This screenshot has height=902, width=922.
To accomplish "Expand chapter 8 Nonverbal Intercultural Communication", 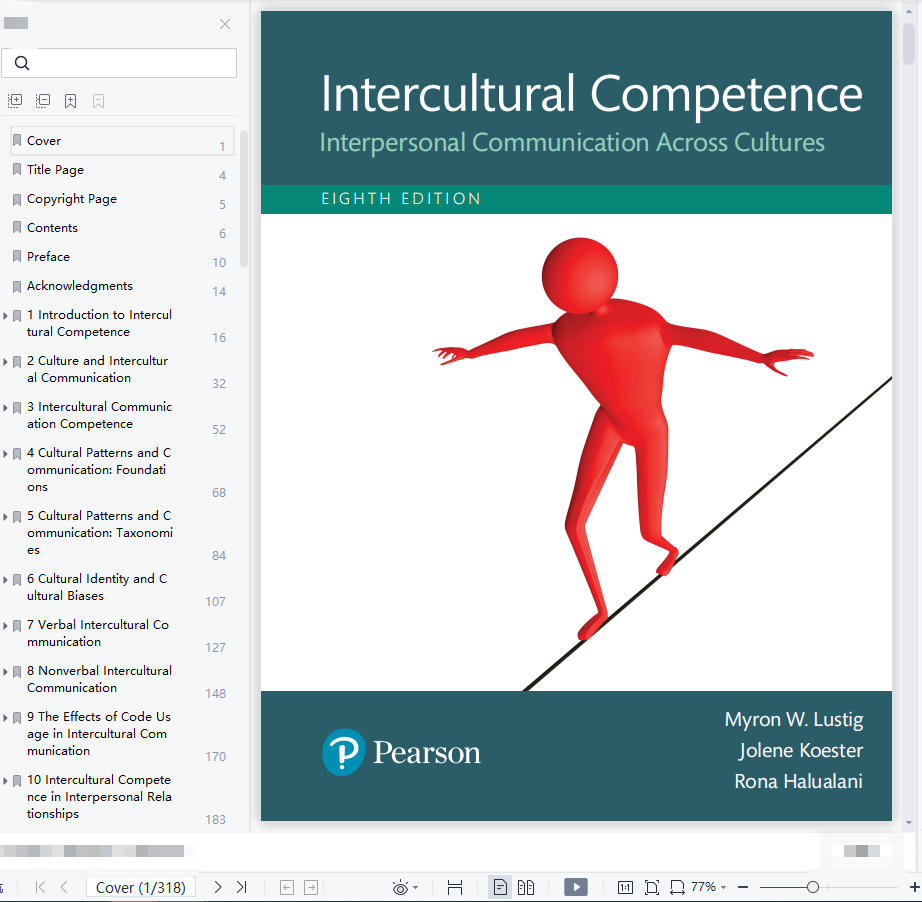I will coord(5,672).
